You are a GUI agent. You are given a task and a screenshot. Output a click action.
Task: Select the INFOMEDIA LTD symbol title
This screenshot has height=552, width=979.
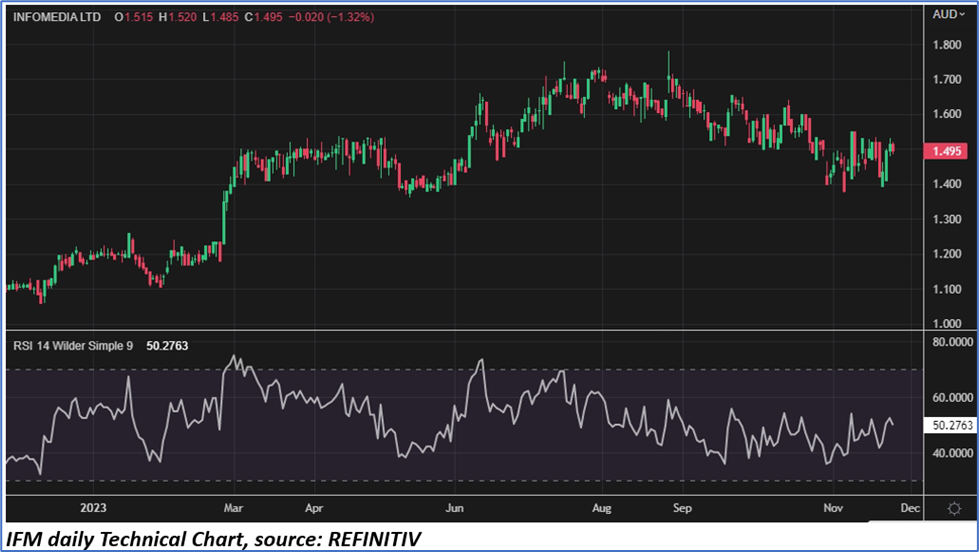(57, 17)
